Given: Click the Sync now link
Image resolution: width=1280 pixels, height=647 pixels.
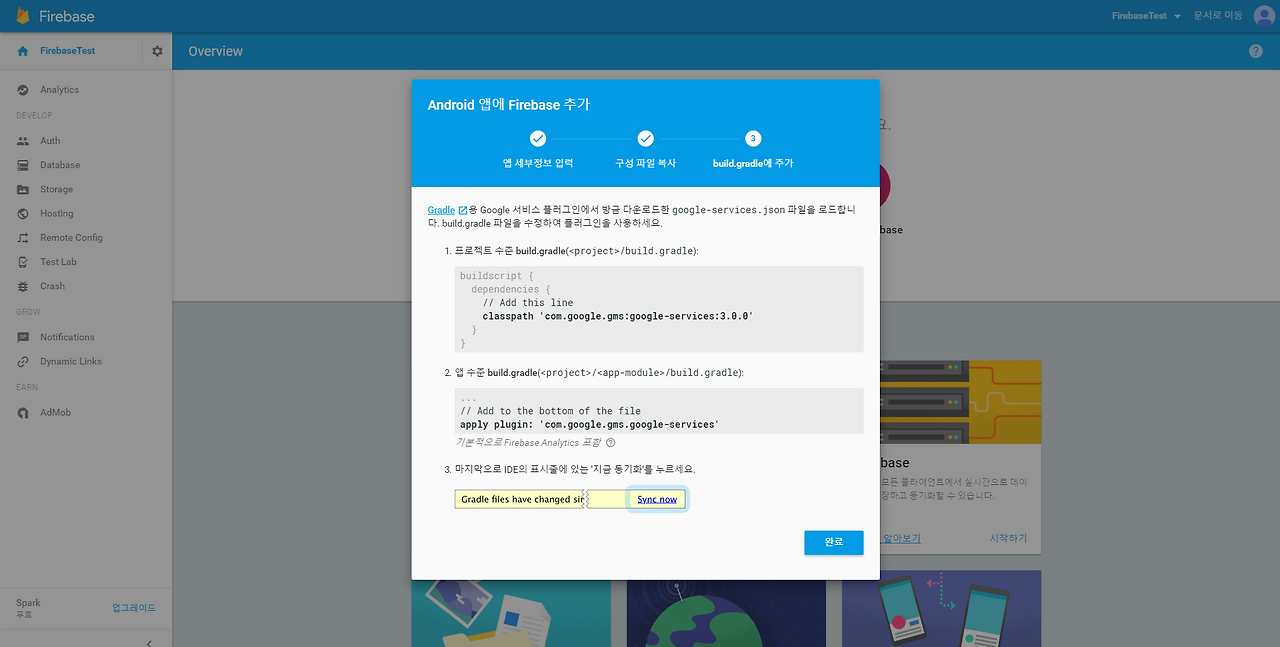Looking at the screenshot, I should tap(657, 499).
